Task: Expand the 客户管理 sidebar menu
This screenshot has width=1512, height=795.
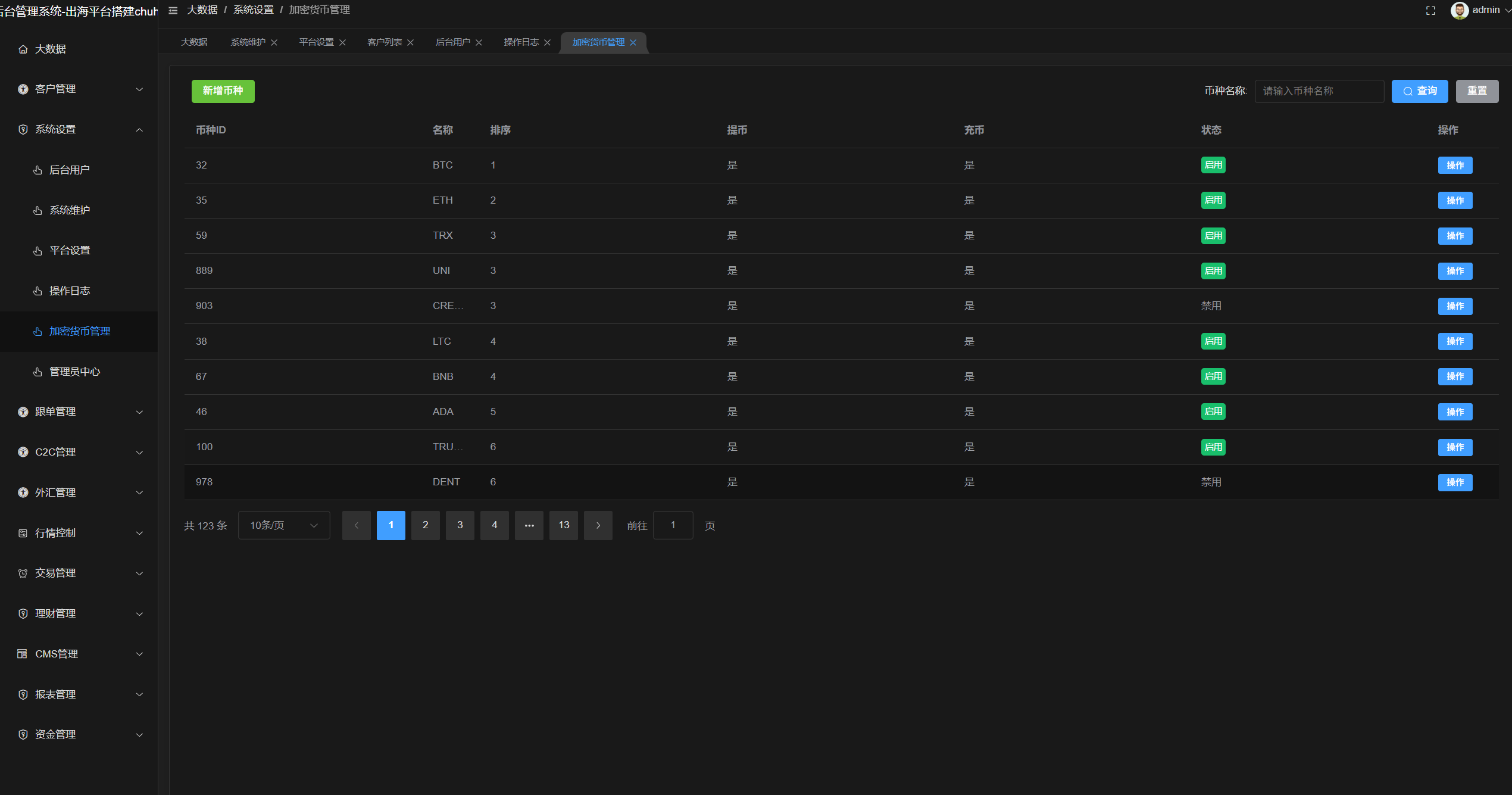Action: click(79, 89)
